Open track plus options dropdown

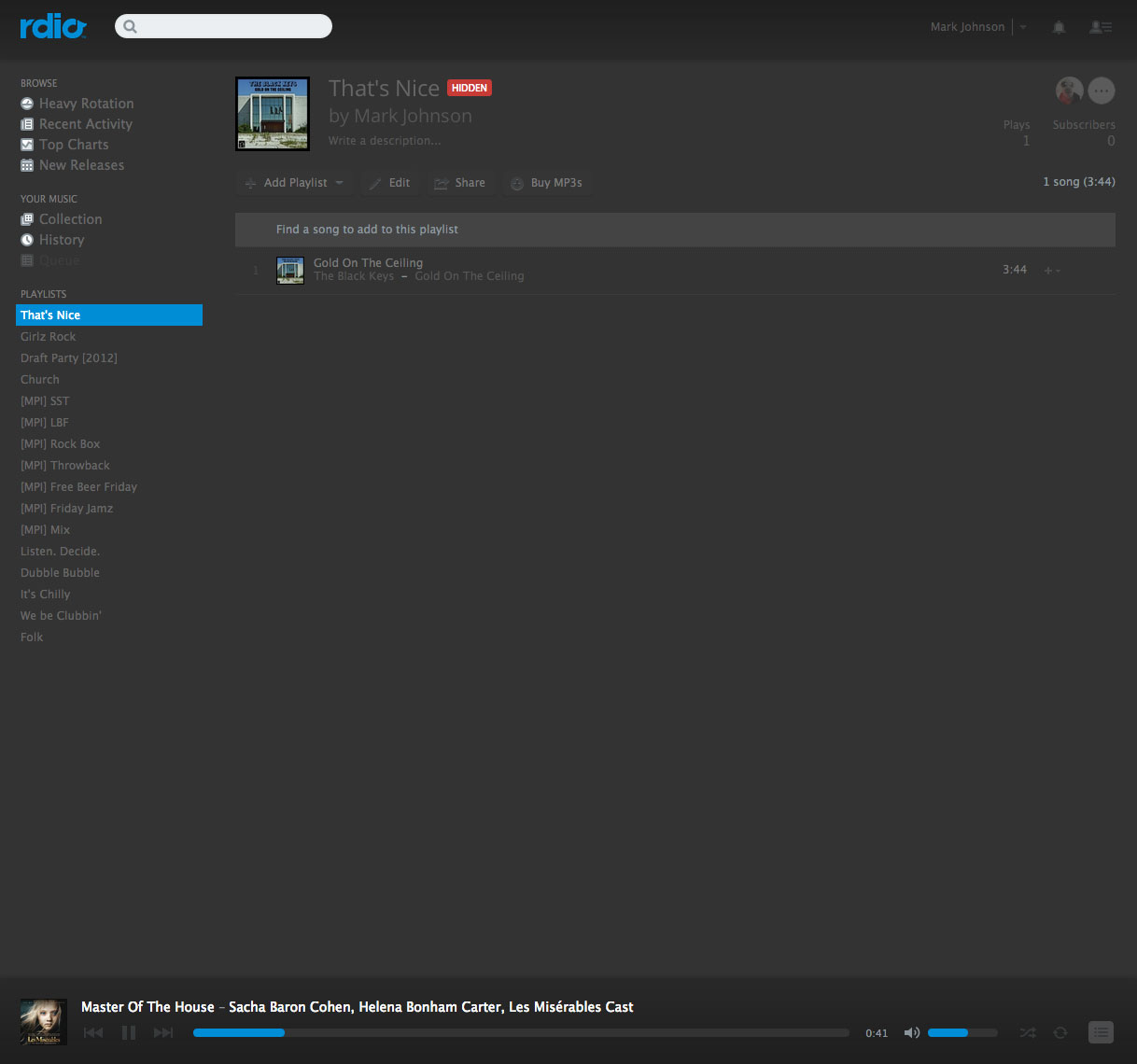(1052, 271)
